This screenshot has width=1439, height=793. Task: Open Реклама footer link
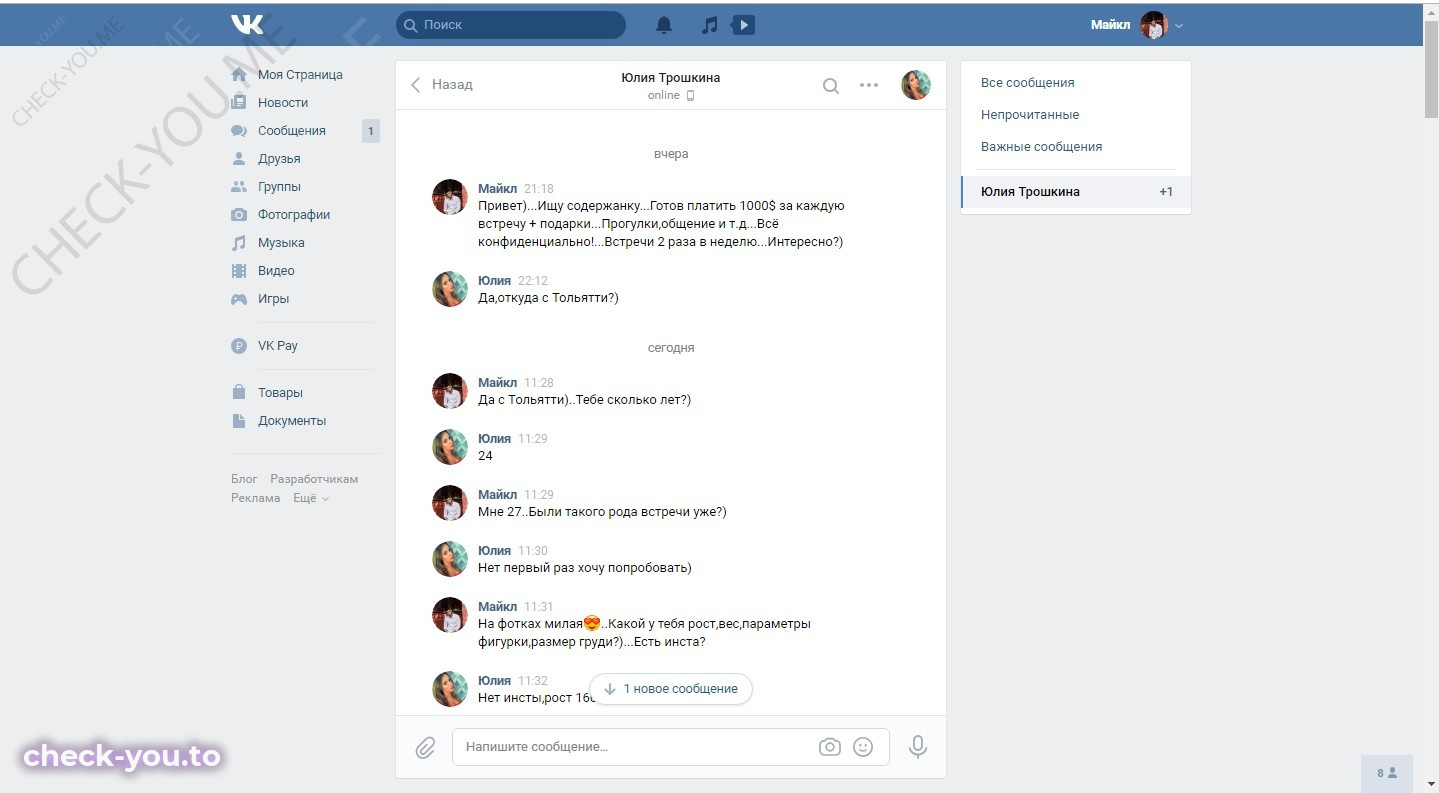[x=256, y=498]
